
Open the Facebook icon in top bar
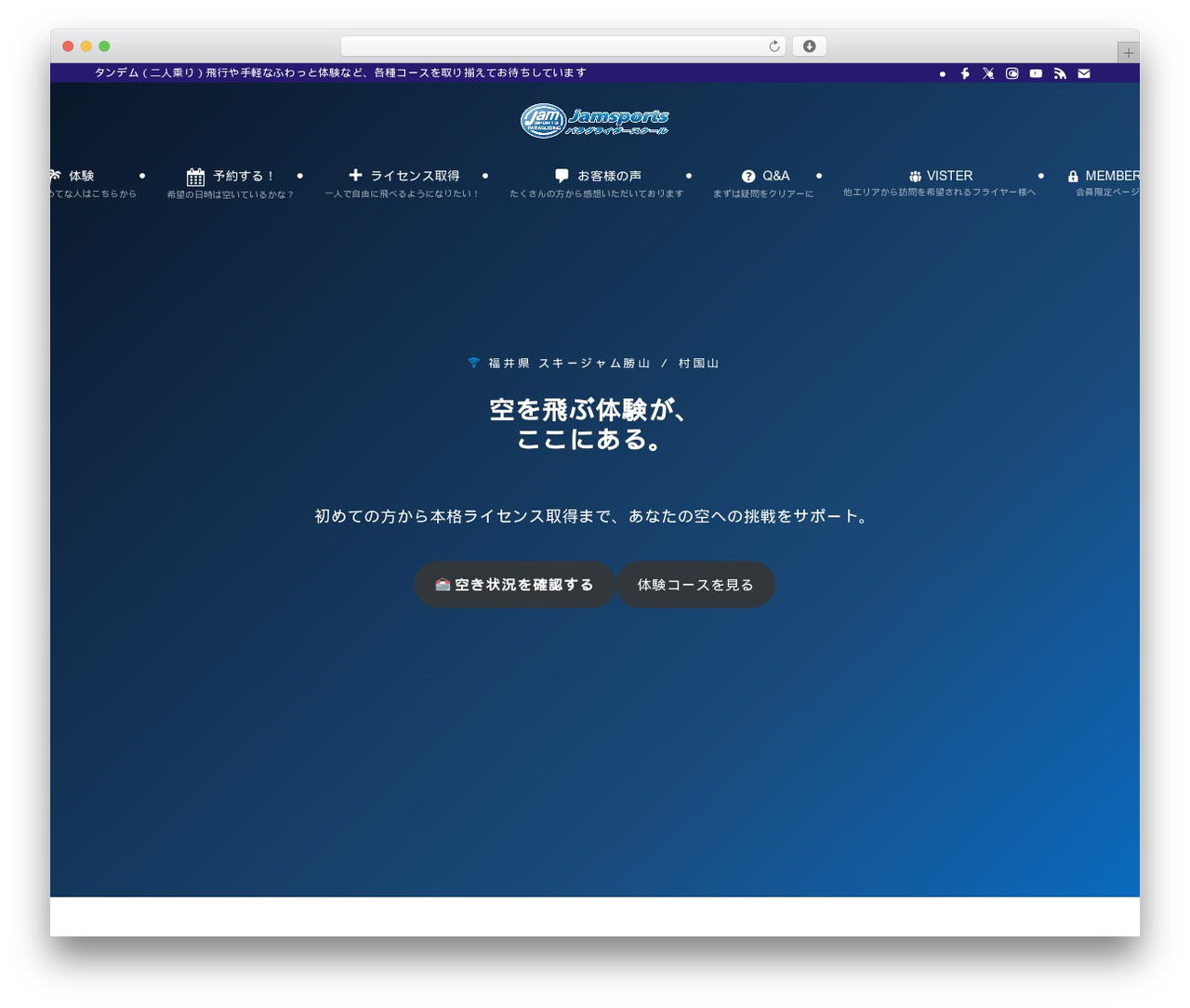(965, 73)
